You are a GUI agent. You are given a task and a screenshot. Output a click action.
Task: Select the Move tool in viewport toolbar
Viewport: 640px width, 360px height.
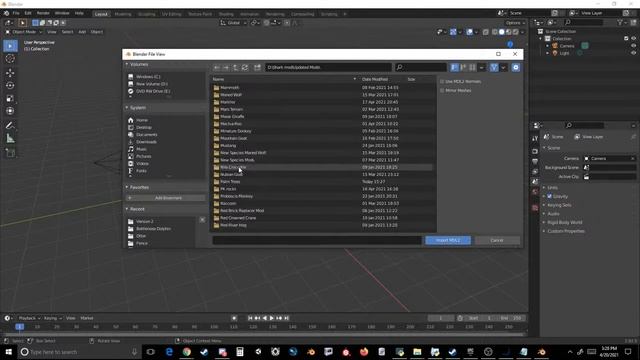tap(10, 73)
